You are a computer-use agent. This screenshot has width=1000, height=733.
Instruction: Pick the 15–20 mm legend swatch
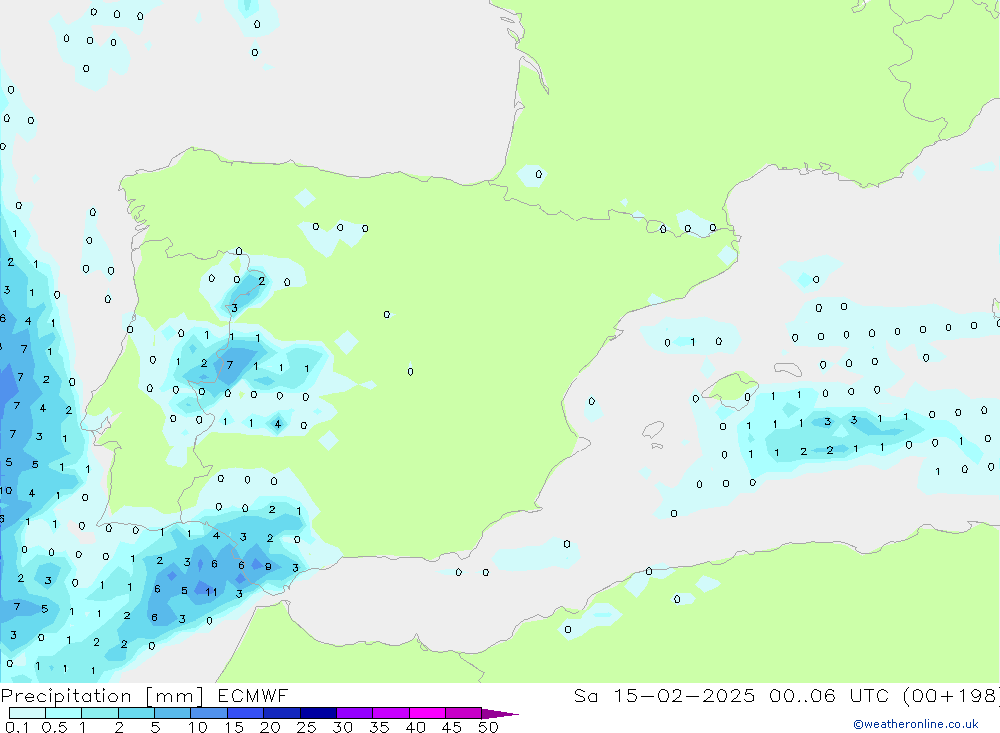(x=246, y=713)
